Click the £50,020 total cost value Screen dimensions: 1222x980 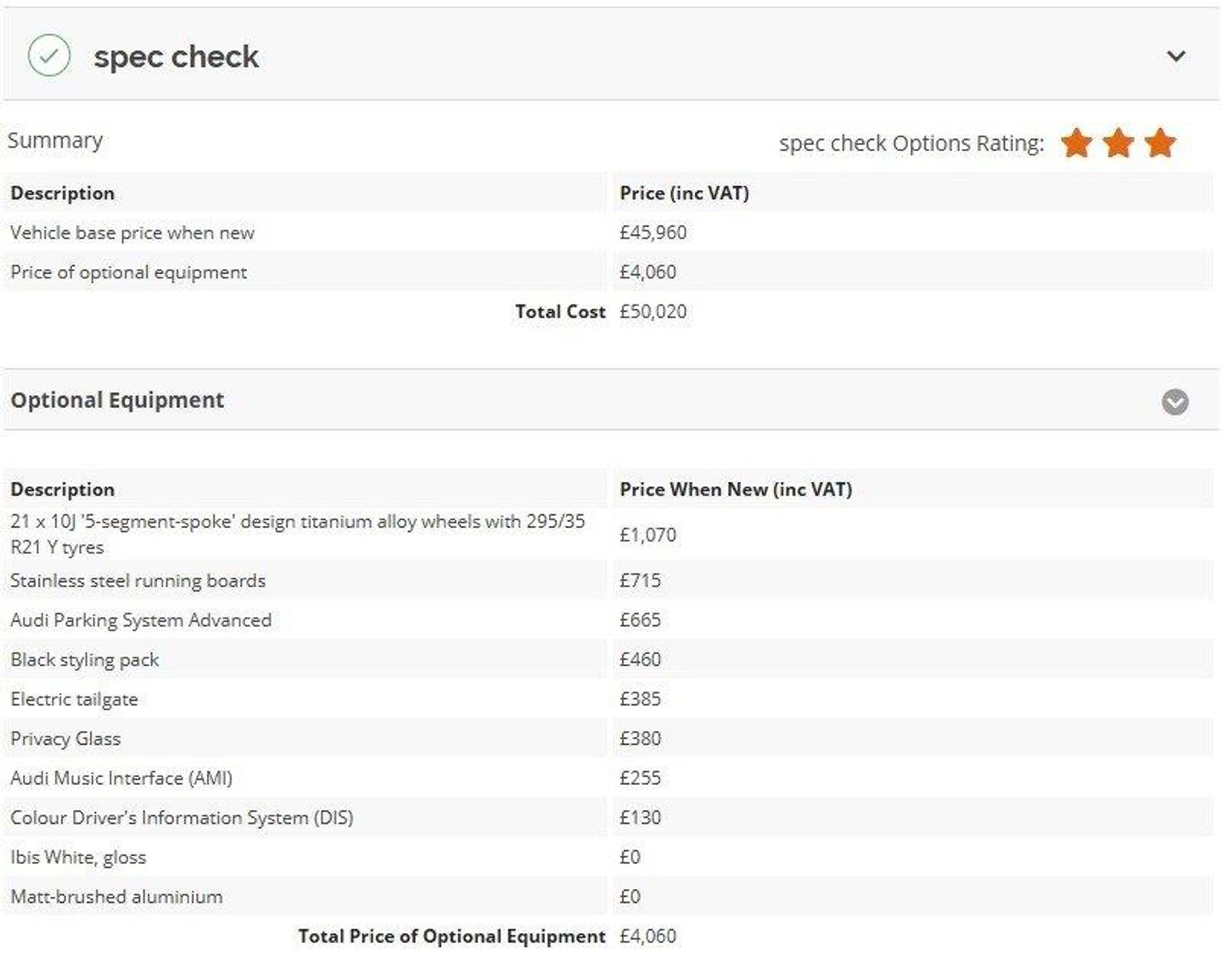click(653, 311)
